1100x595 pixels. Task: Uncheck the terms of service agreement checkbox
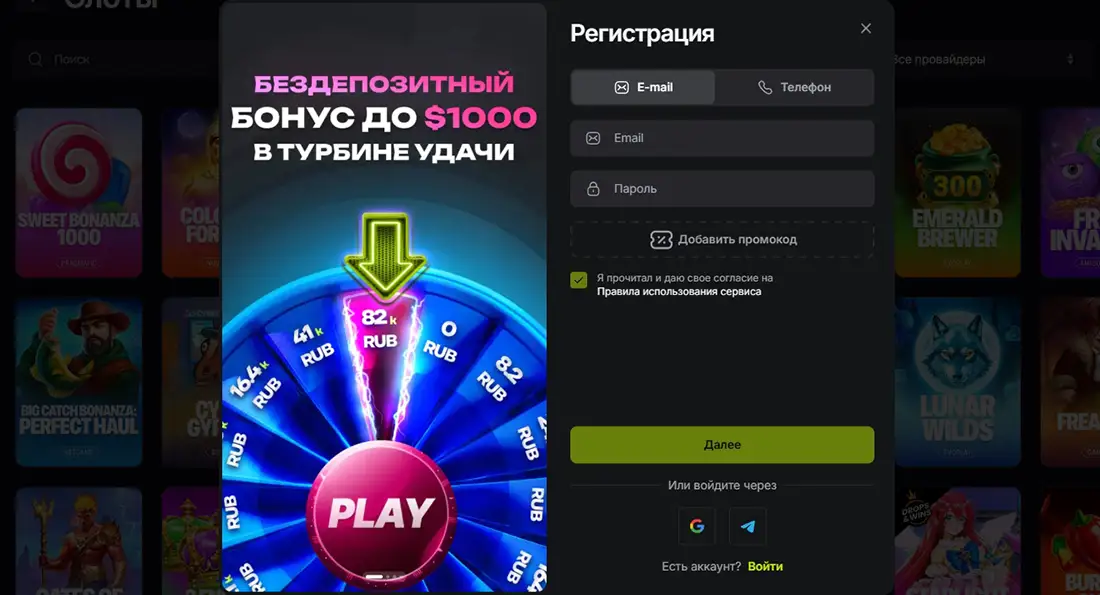click(x=579, y=281)
